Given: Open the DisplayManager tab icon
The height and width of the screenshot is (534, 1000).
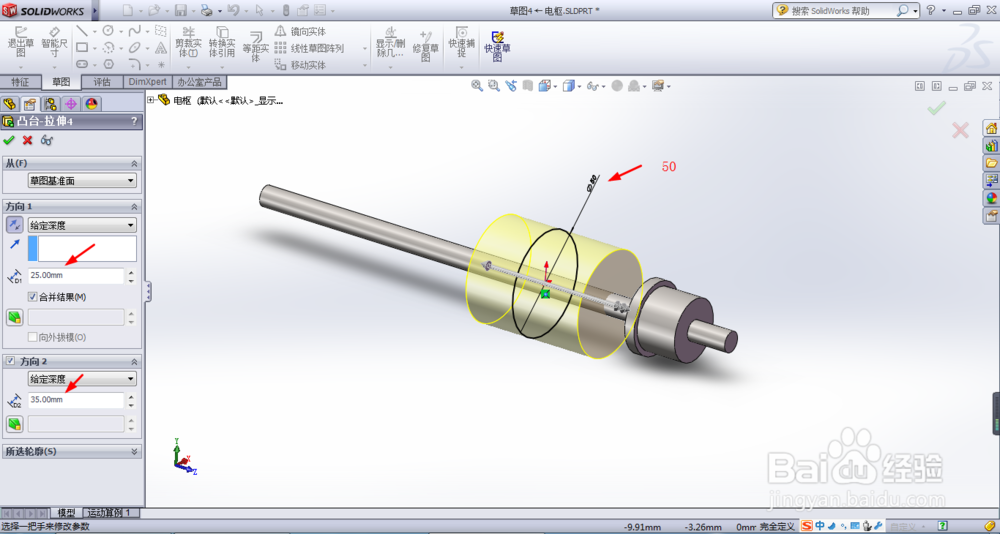Looking at the screenshot, I should (91, 104).
